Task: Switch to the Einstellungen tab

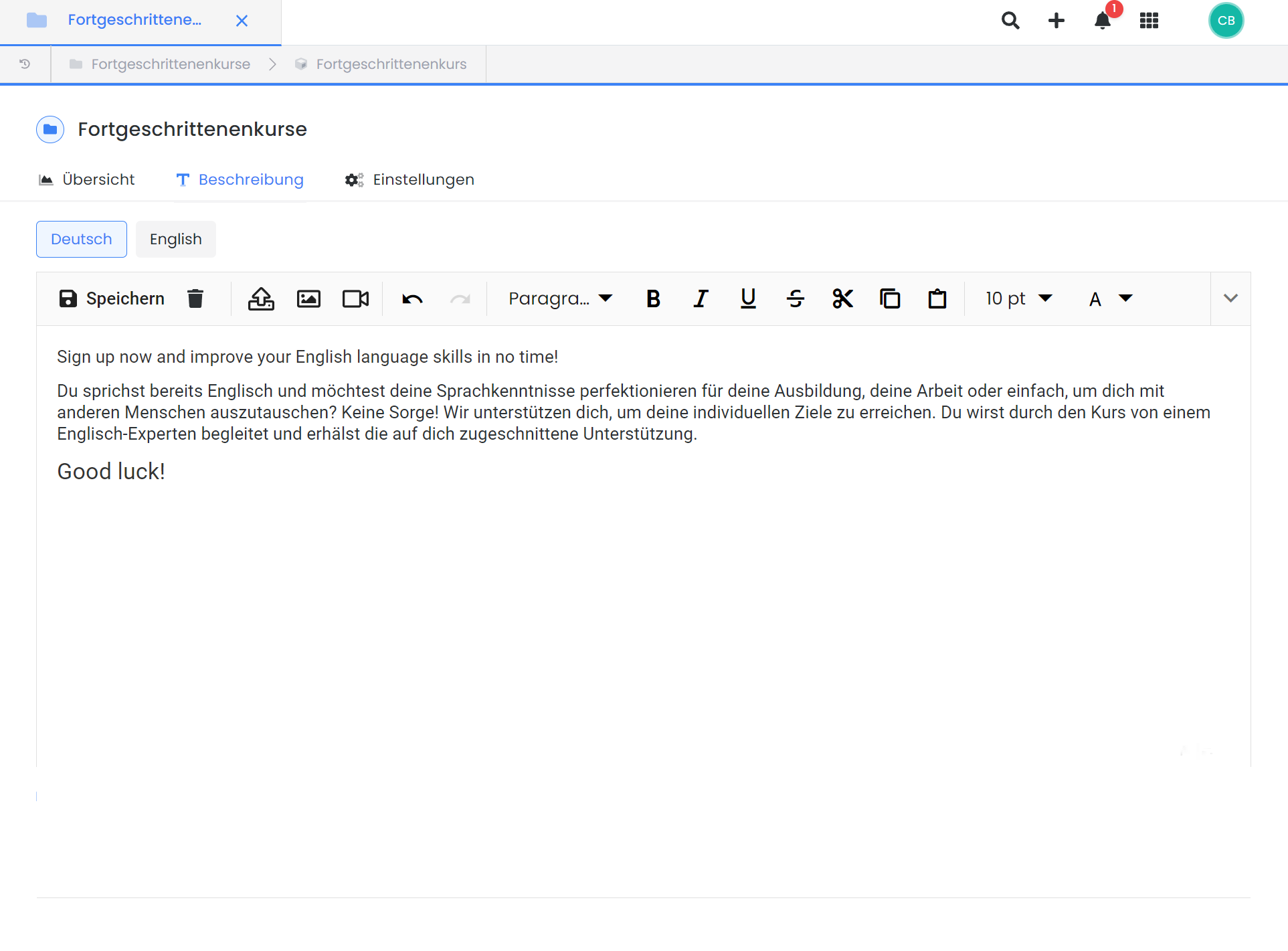Action: pos(409,179)
